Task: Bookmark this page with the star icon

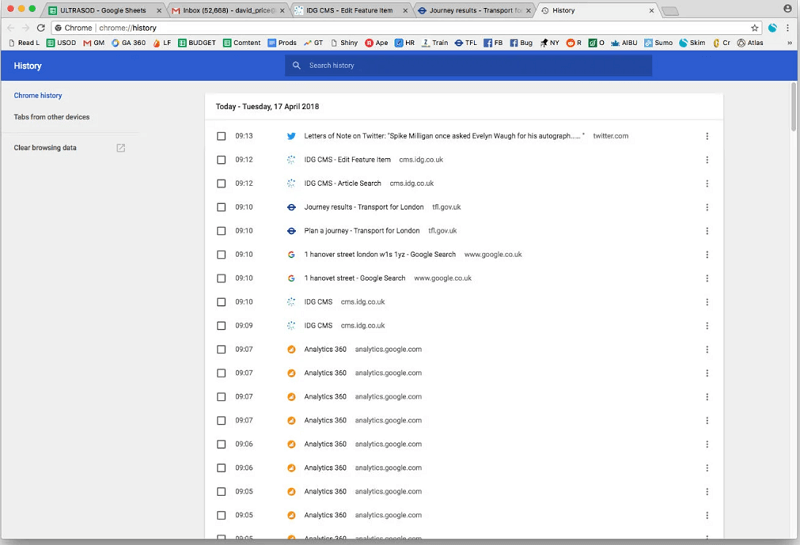Action: pyautogui.click(x=754, y=28)
